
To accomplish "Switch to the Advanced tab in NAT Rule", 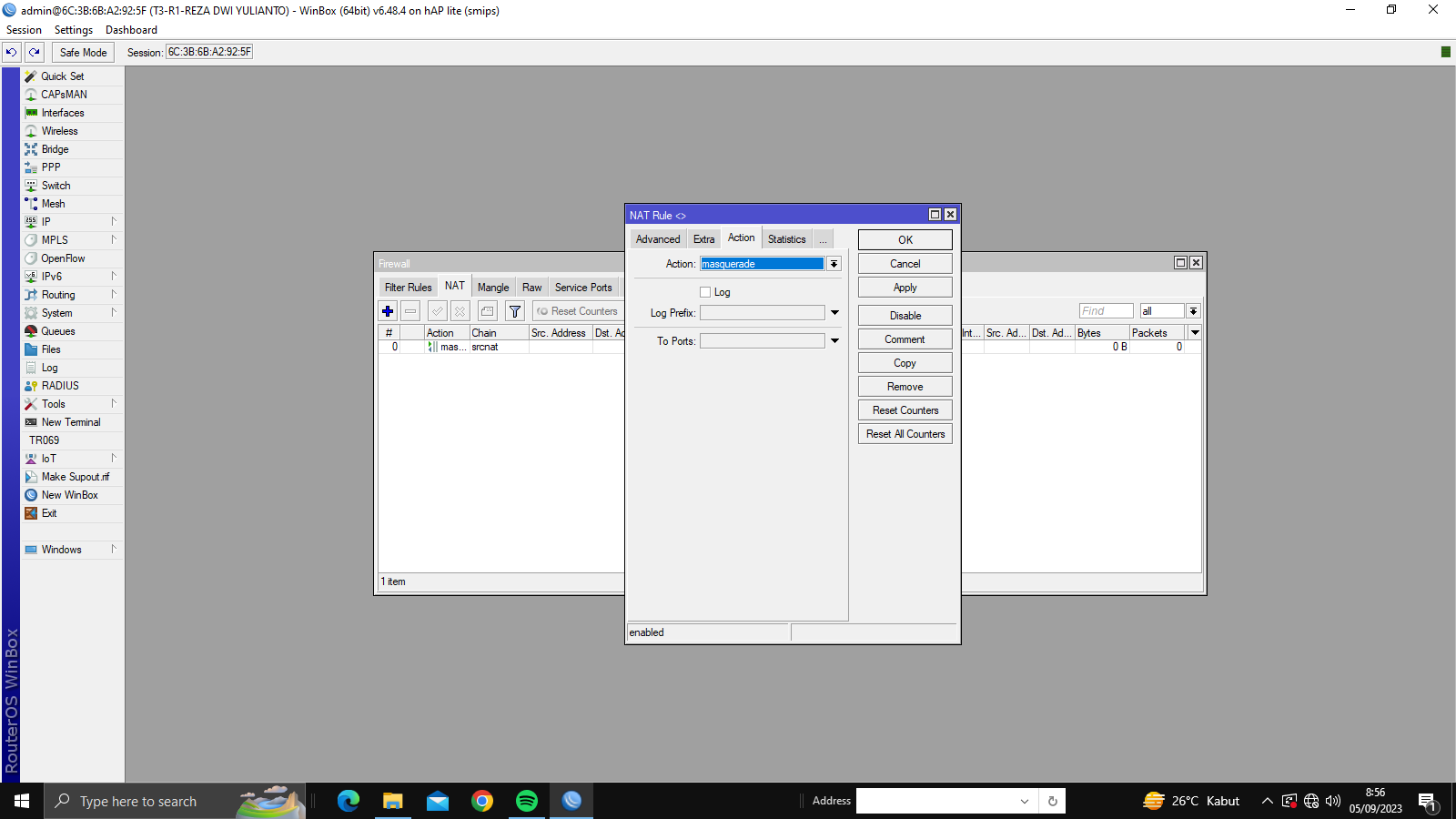I will 658,239.
